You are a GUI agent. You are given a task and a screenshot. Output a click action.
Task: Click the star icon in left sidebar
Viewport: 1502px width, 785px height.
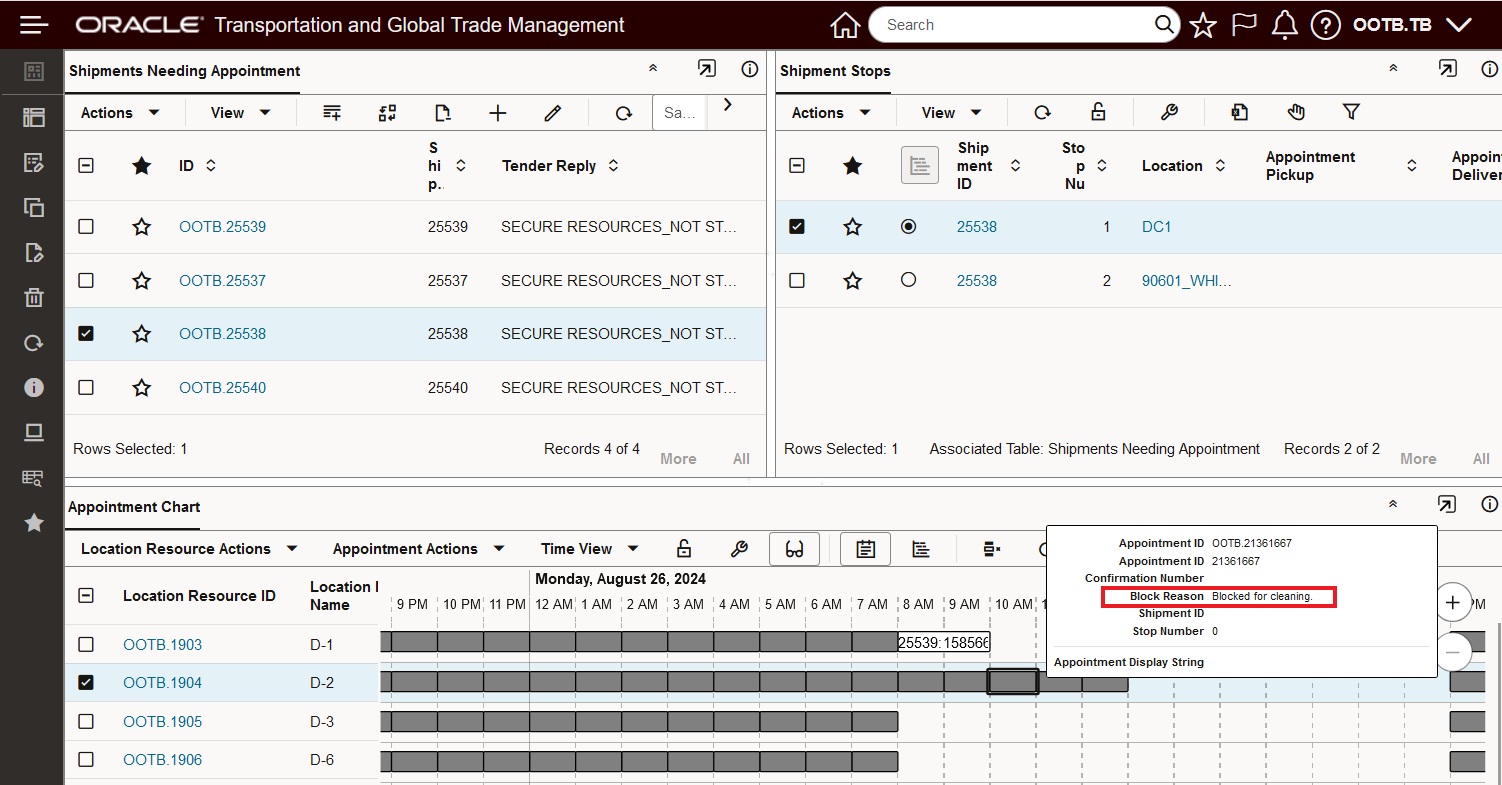(x=34, y=522)
